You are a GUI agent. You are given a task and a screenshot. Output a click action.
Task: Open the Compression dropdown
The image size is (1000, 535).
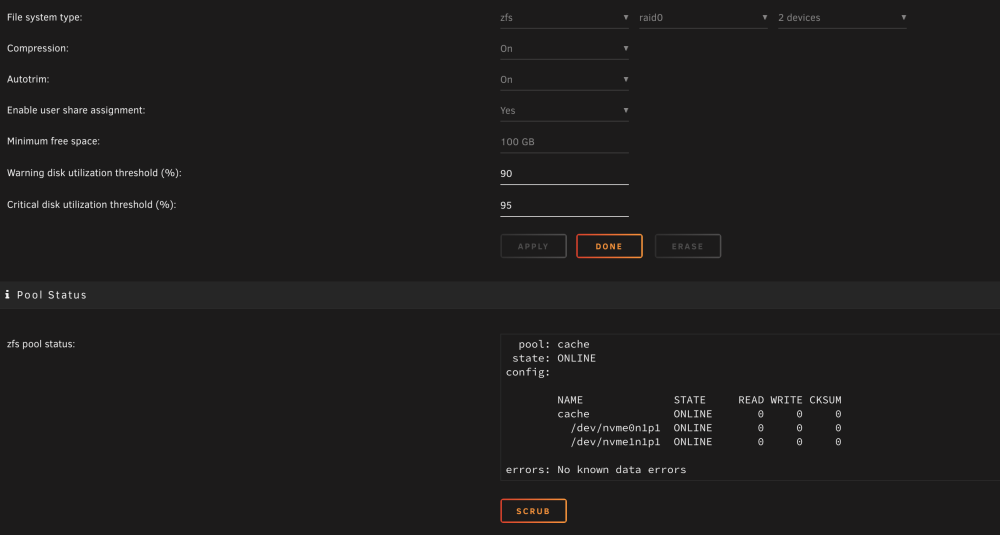[x=564, y=48]
